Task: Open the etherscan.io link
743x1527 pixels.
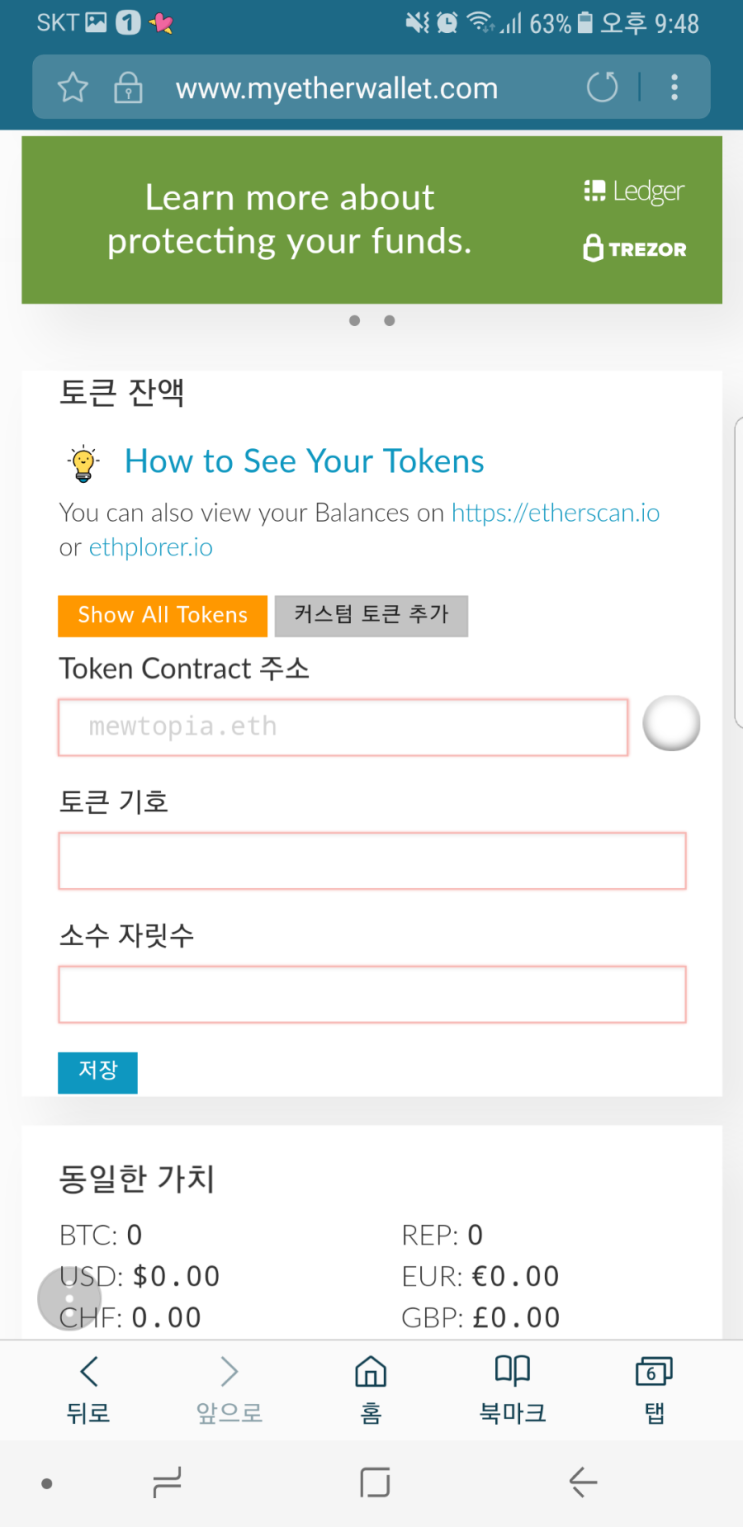Action: [555, 512]
